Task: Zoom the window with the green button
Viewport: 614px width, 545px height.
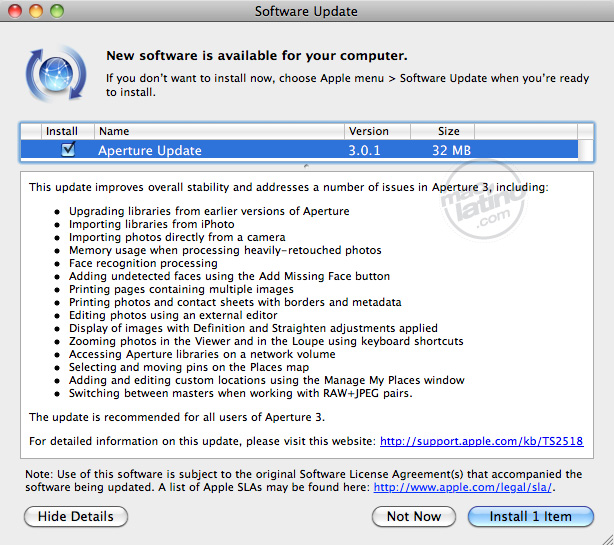Action: click(57, 11)
